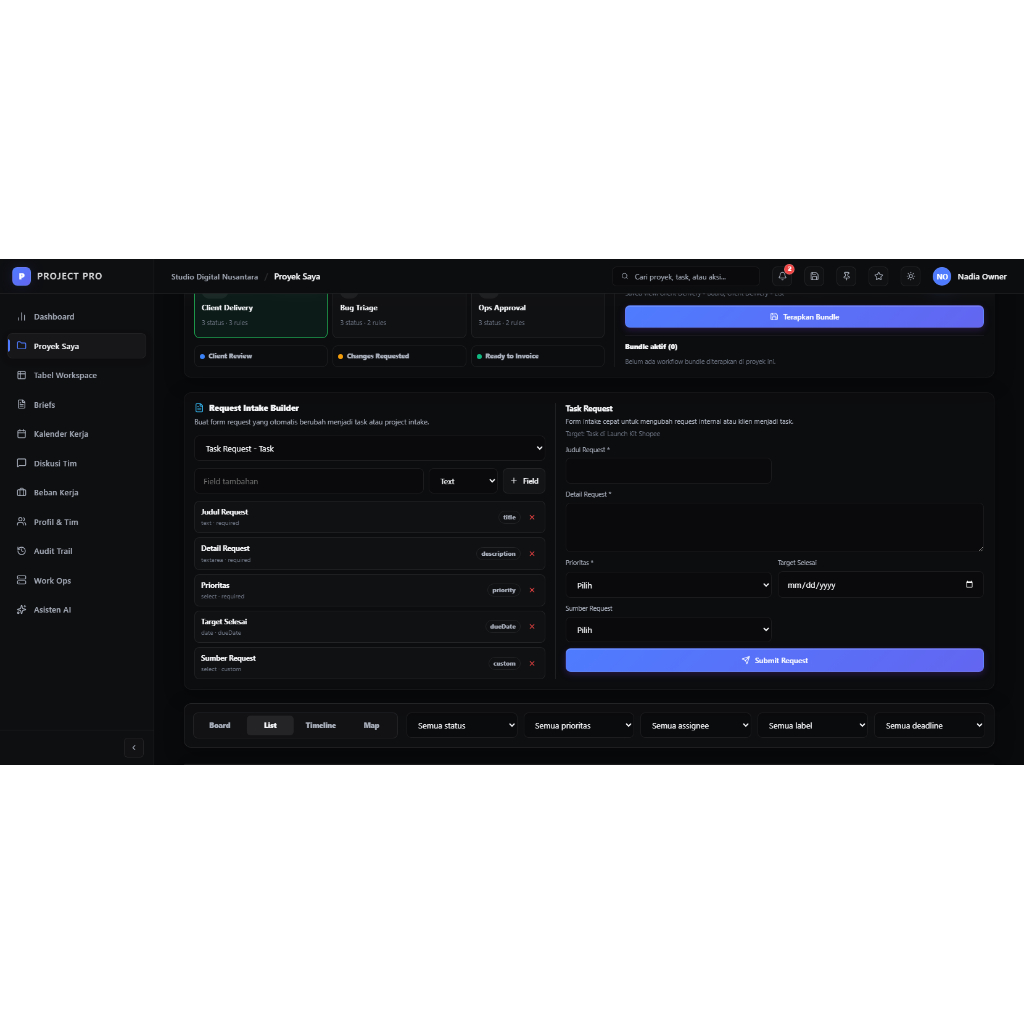The image size is (1024, 1024).
Task: Remove the Judul Request field
Action: pos(532,517)
